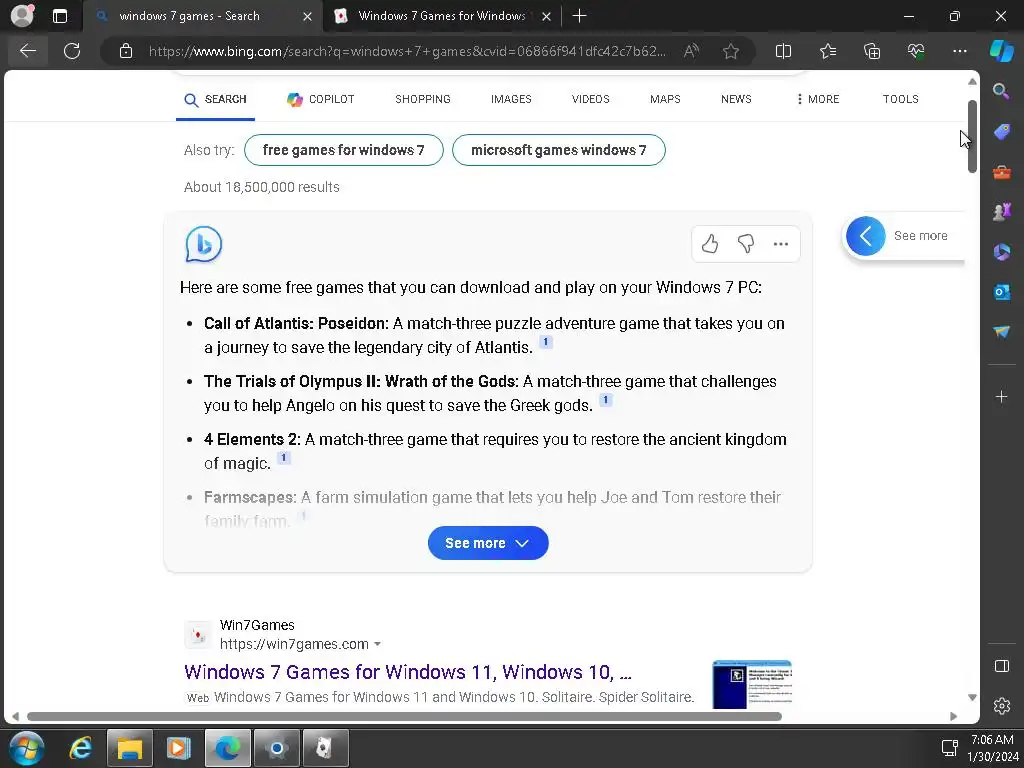Open the sidebar Tools briefcase icon
Screen dimensions: 1024x768
tap(1001, 172)
